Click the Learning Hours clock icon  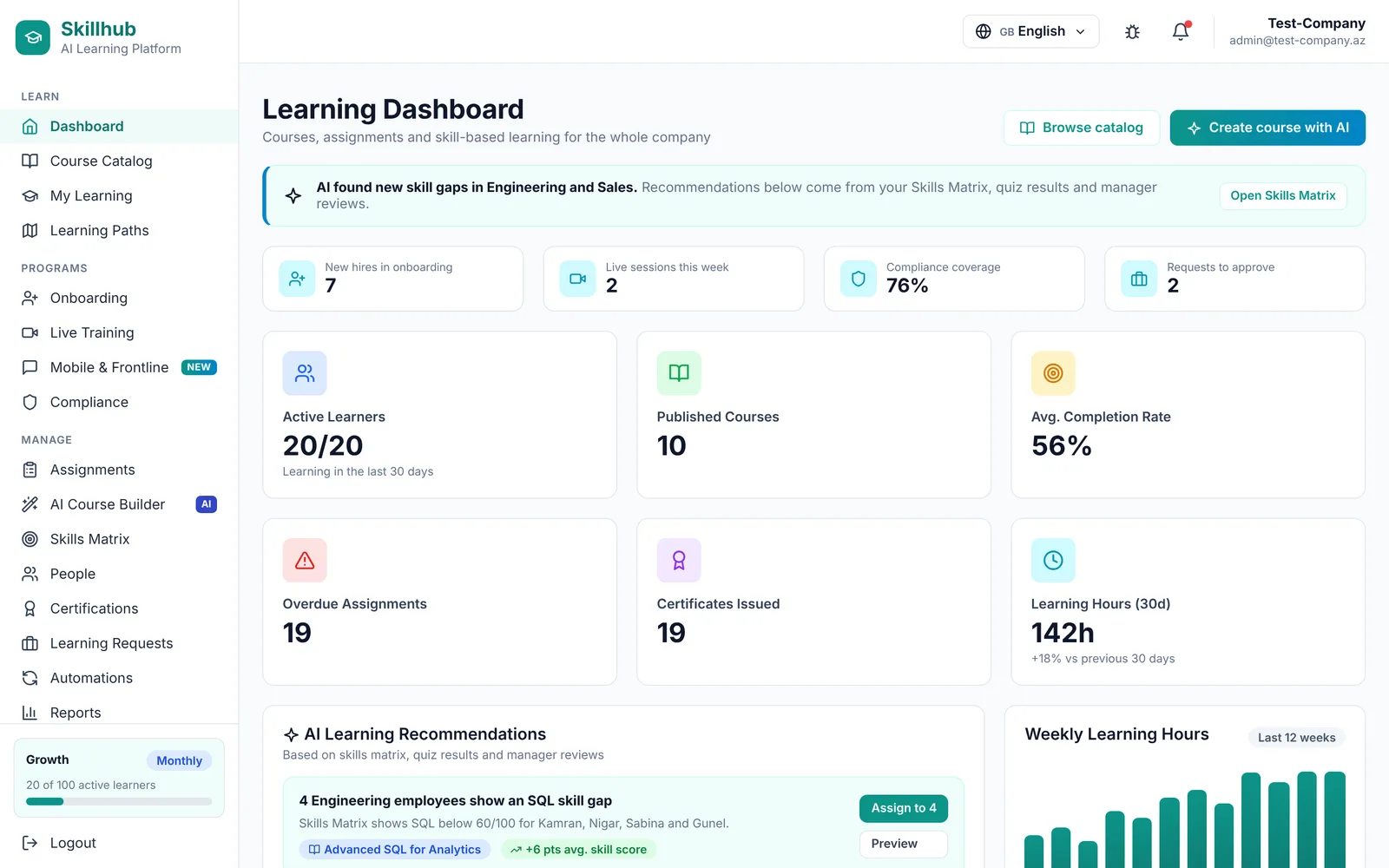[1053, 561]
